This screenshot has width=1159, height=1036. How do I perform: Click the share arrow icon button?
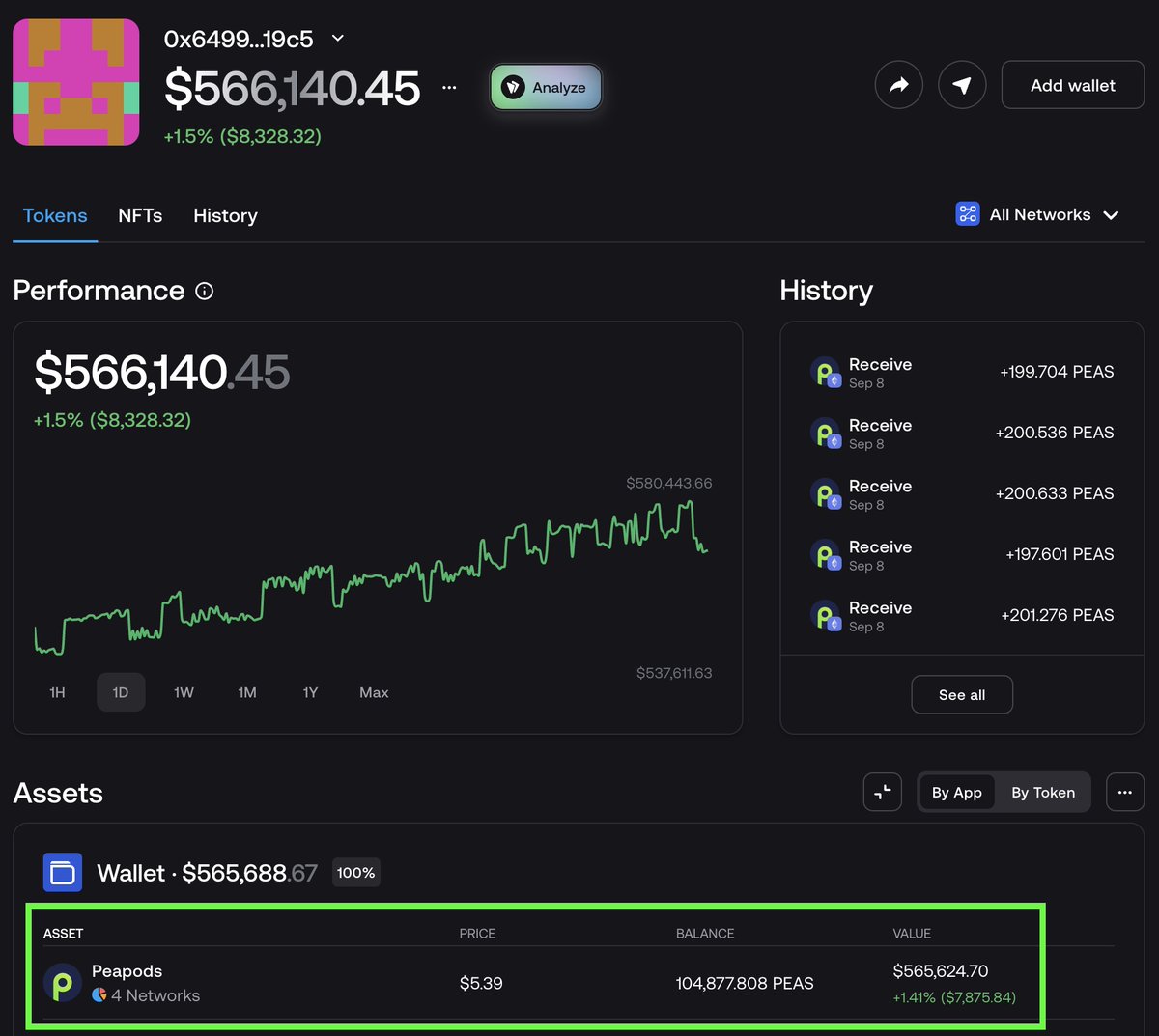click(x=899, y=85)
